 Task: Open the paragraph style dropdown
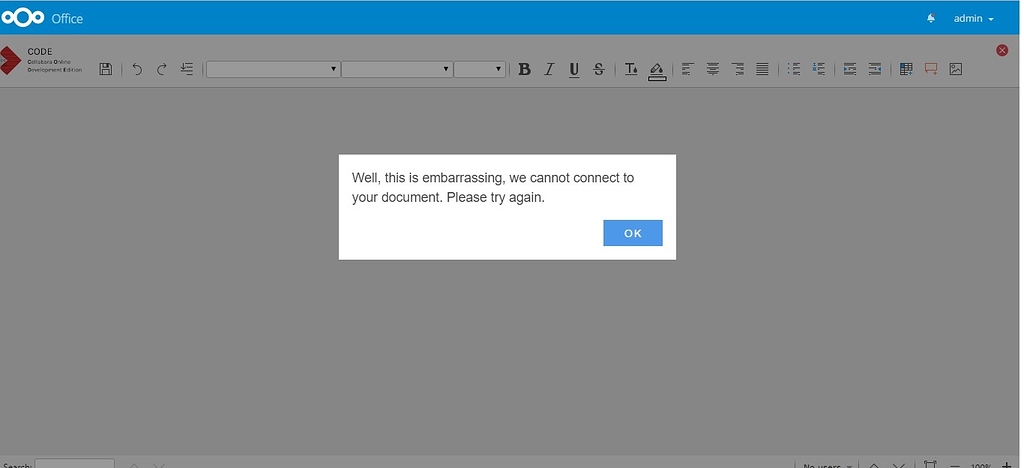point(273,69)
